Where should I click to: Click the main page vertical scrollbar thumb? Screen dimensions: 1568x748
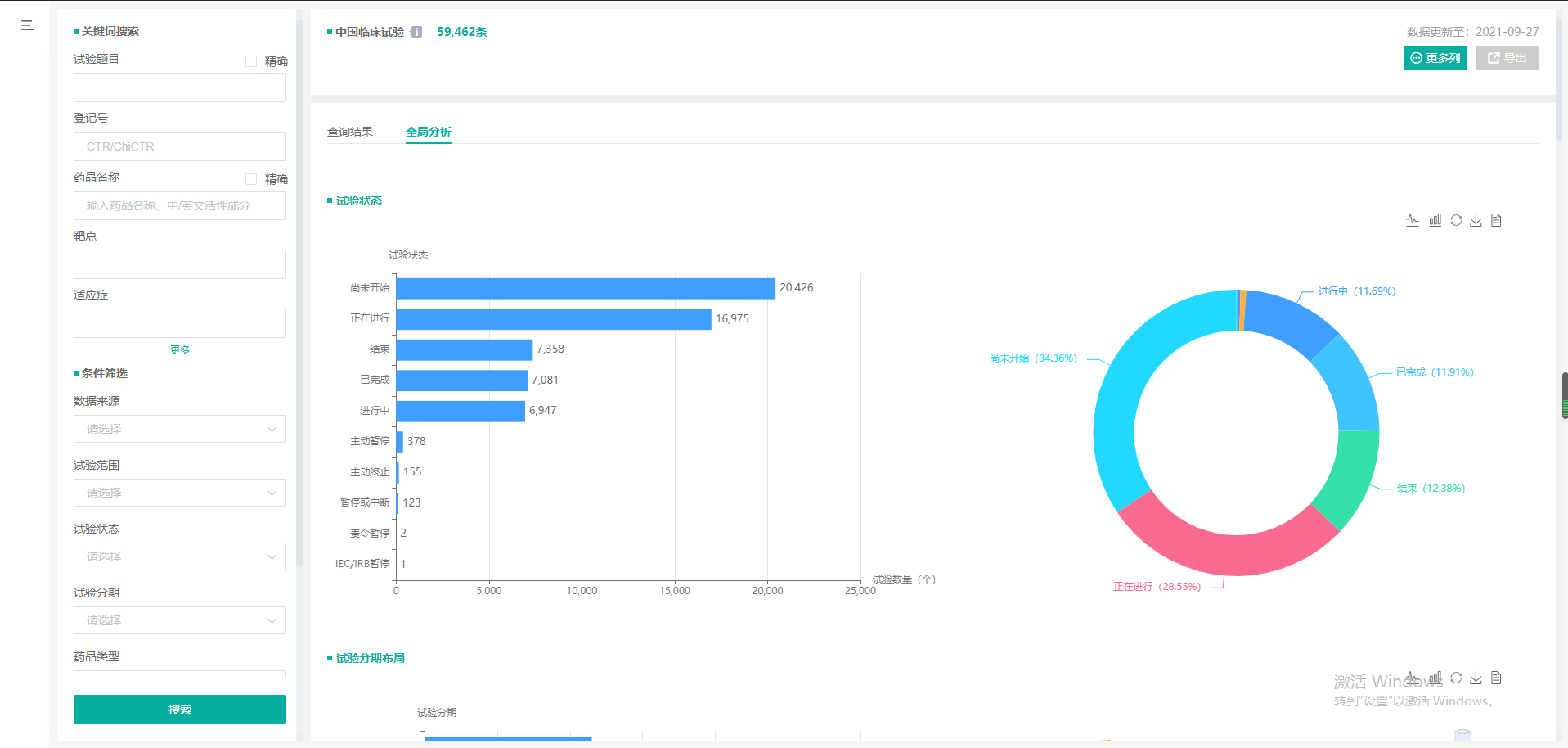[1564, 395]
